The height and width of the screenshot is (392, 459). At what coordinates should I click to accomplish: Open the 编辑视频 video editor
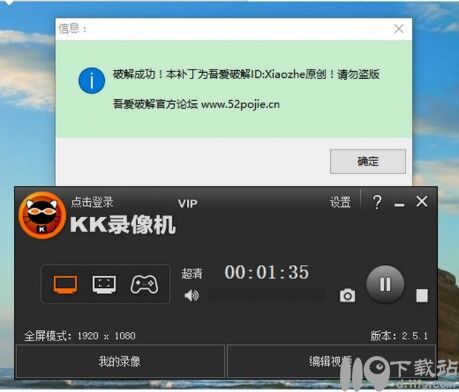pyautogui.click(x=331, y=361)
